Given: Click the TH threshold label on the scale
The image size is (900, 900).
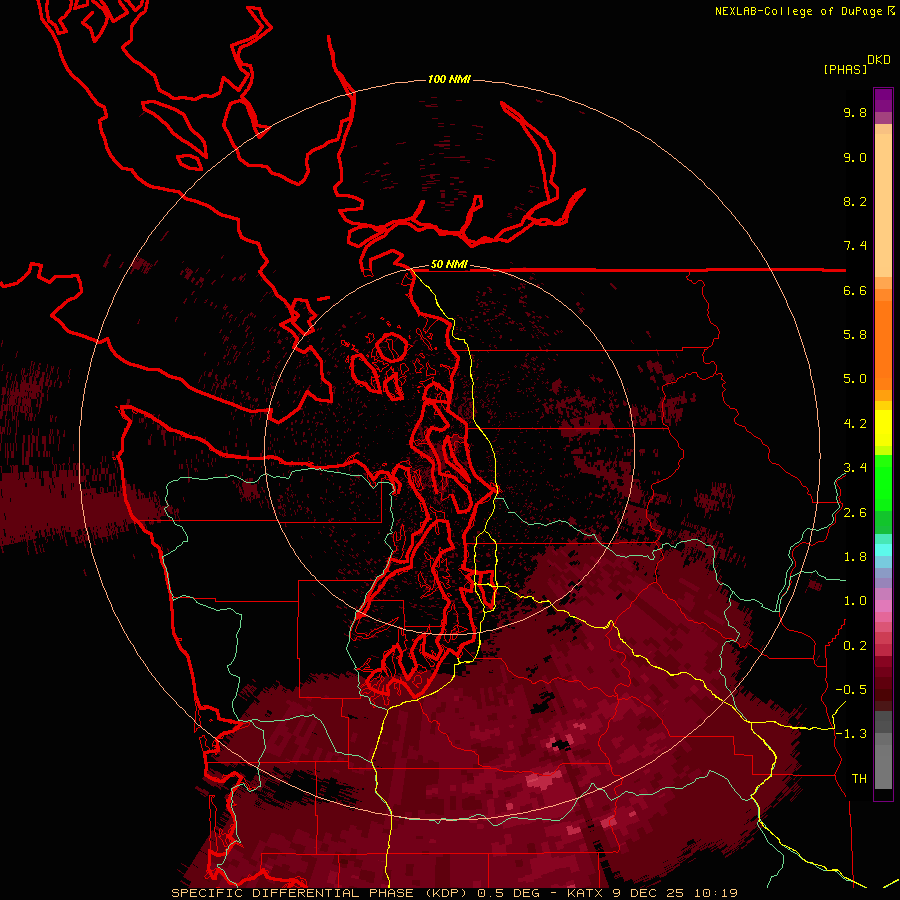Looking at the screenshot, I should point(859,779).
